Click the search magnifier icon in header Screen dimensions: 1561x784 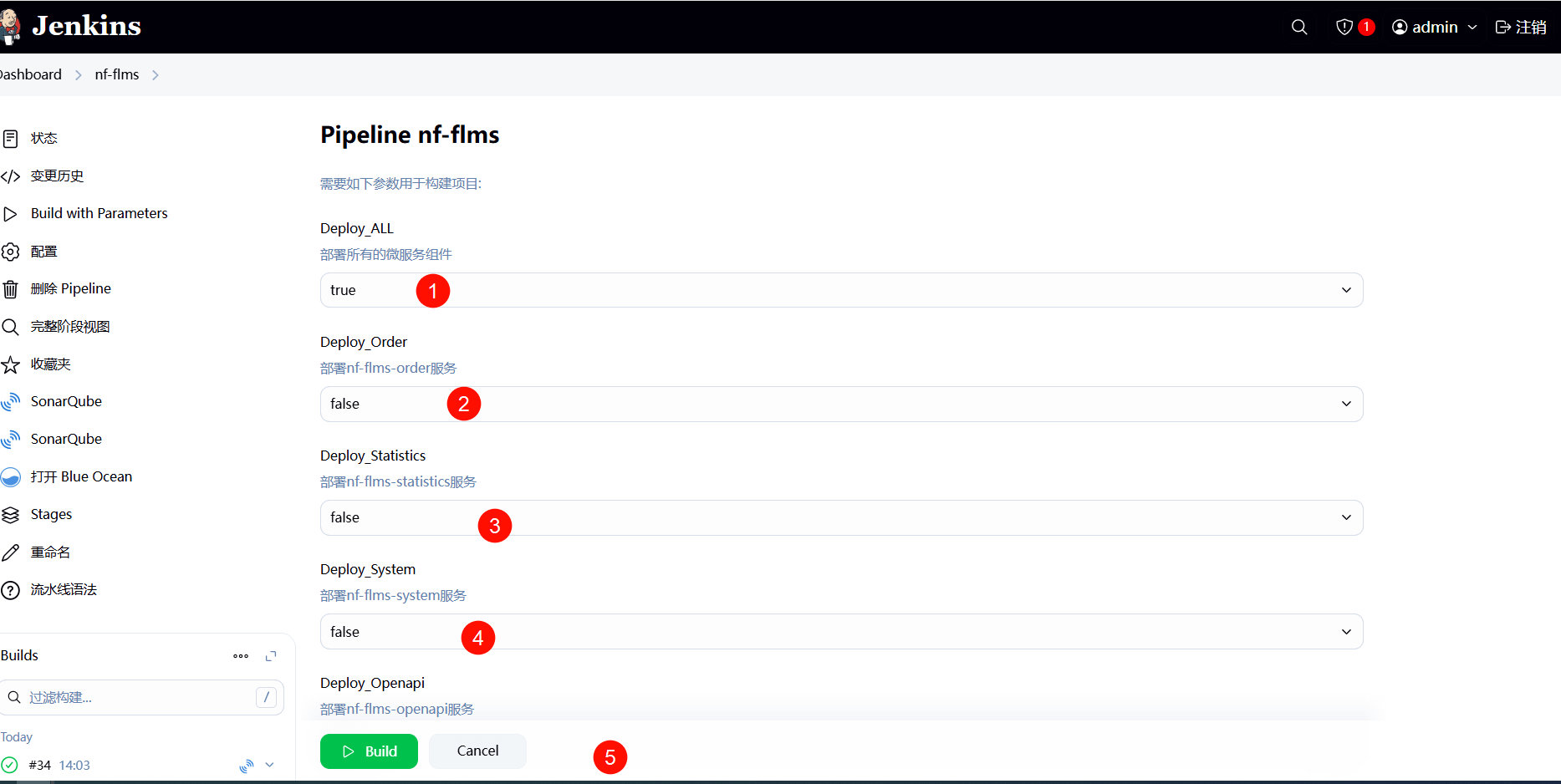[x=1298, y=27]
